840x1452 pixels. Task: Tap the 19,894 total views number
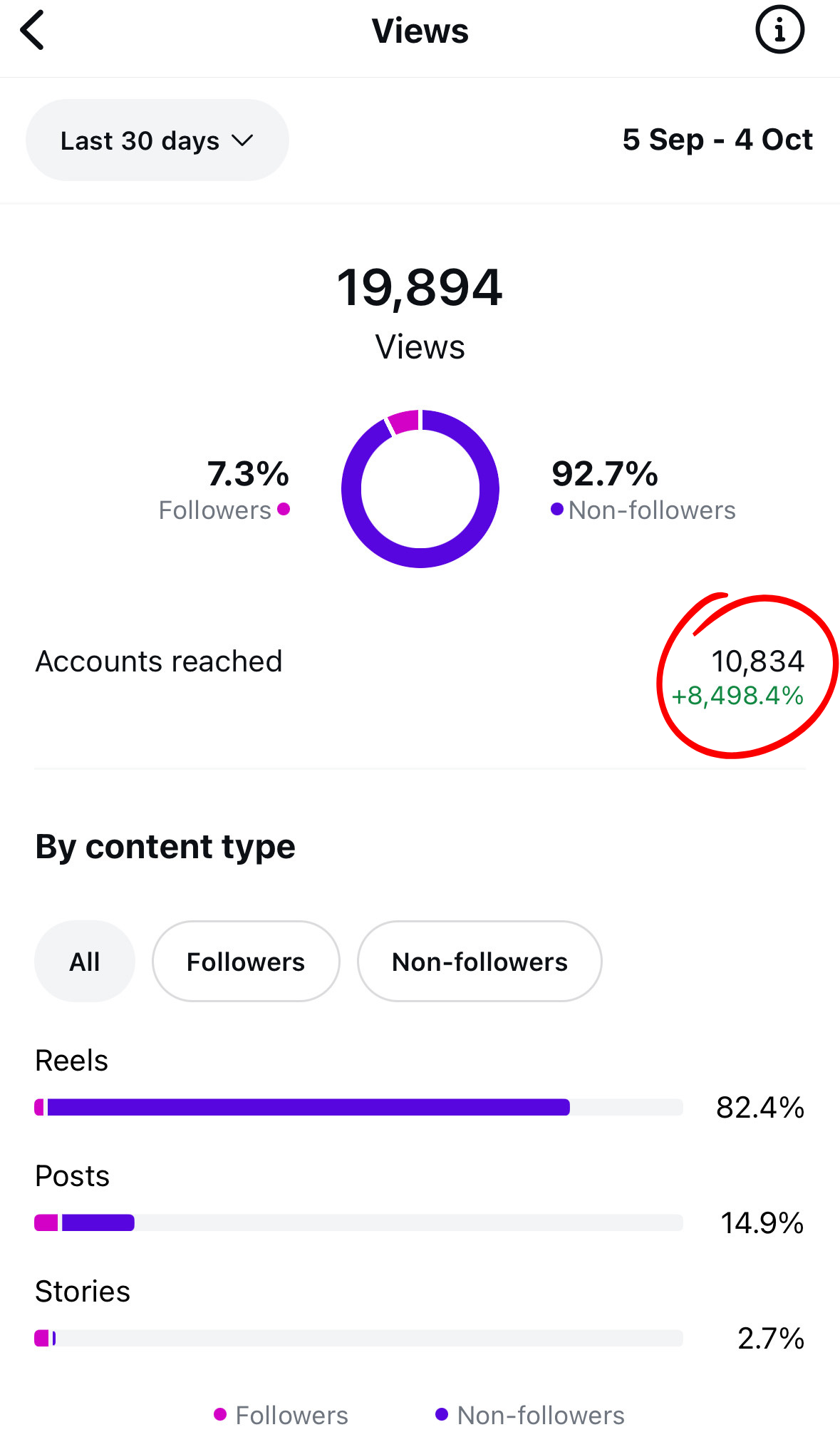(x=420, y=288)
